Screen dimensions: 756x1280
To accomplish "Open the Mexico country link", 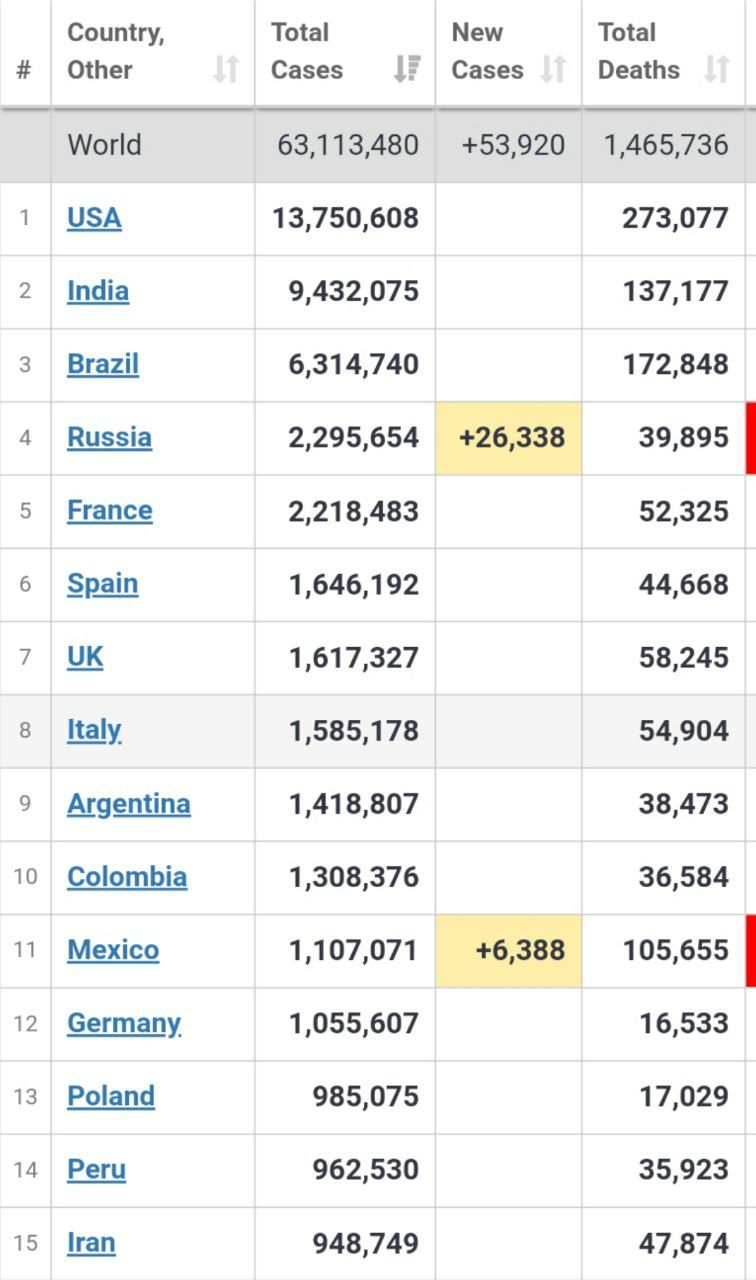I will pyautogui.click(x=113, y=950).
